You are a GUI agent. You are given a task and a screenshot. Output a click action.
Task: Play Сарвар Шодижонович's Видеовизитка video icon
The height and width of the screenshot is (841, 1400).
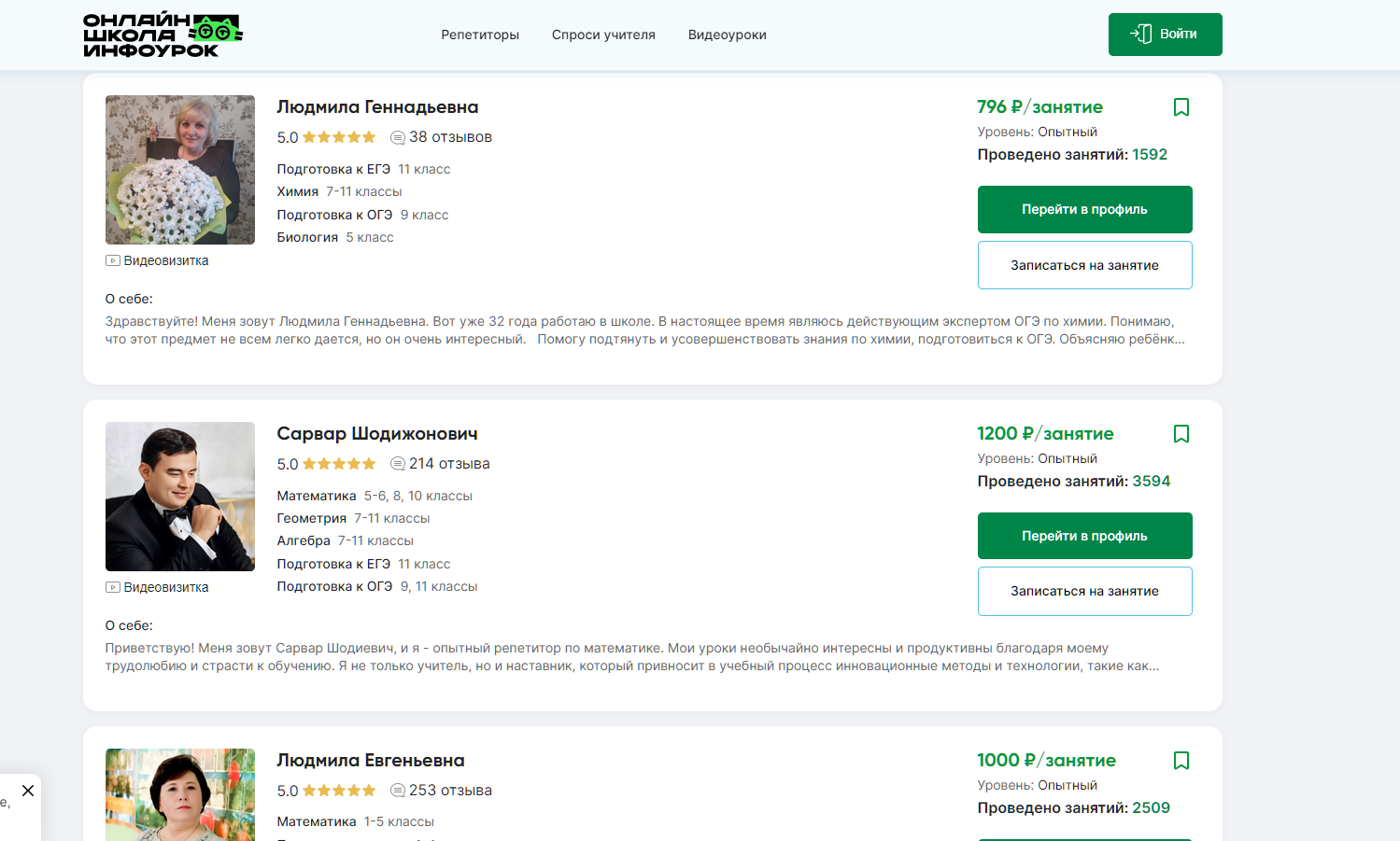coord(113,588)
